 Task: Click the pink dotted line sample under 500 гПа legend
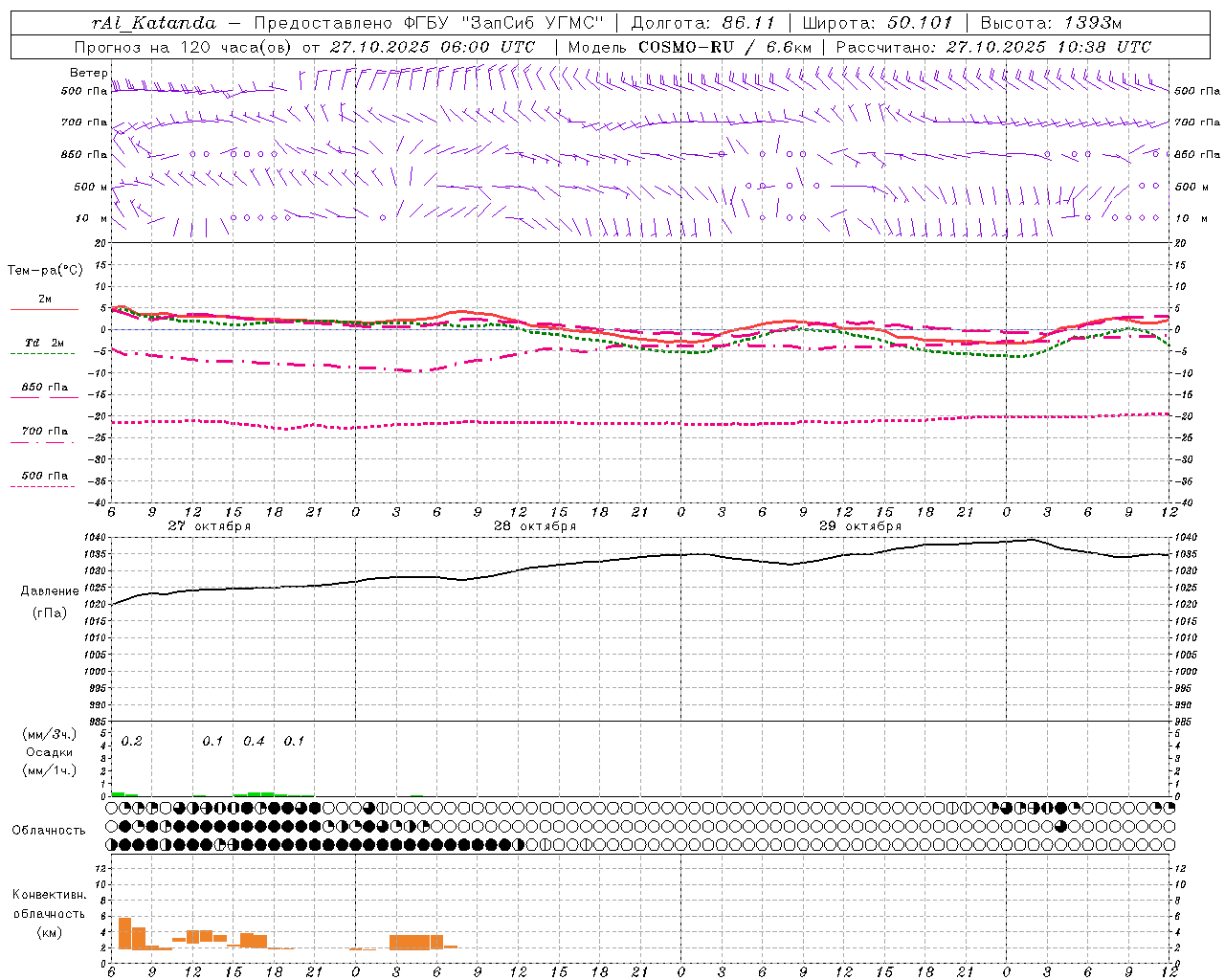[42, 486]
